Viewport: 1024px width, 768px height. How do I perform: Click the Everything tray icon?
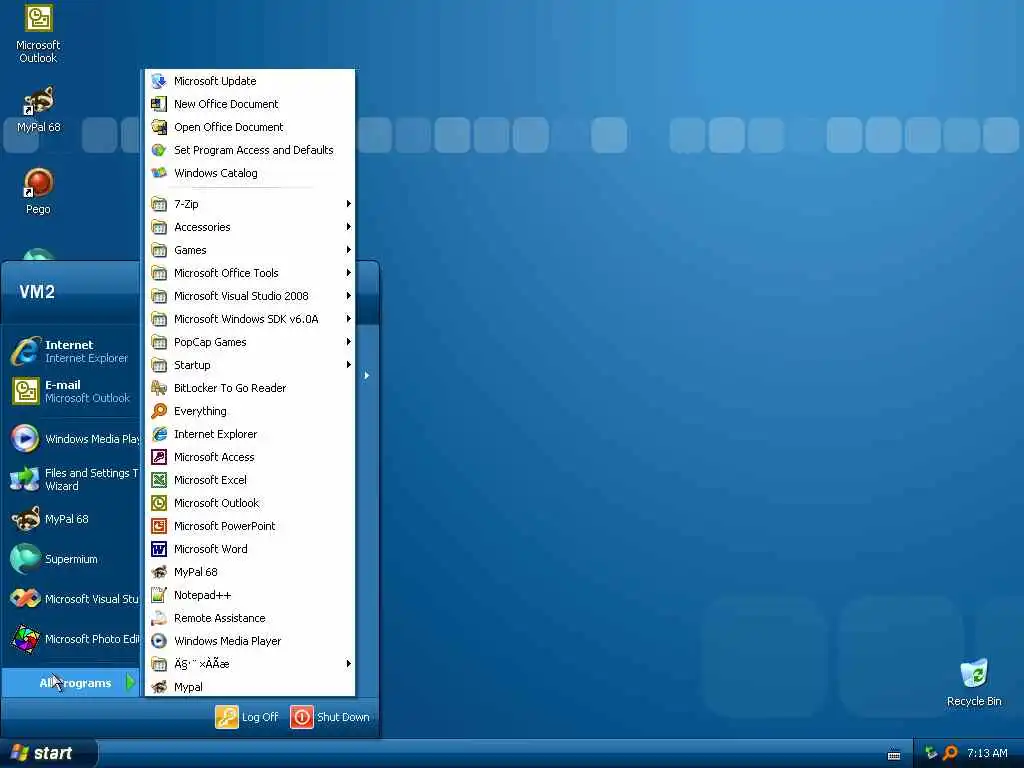click(950, 753)
